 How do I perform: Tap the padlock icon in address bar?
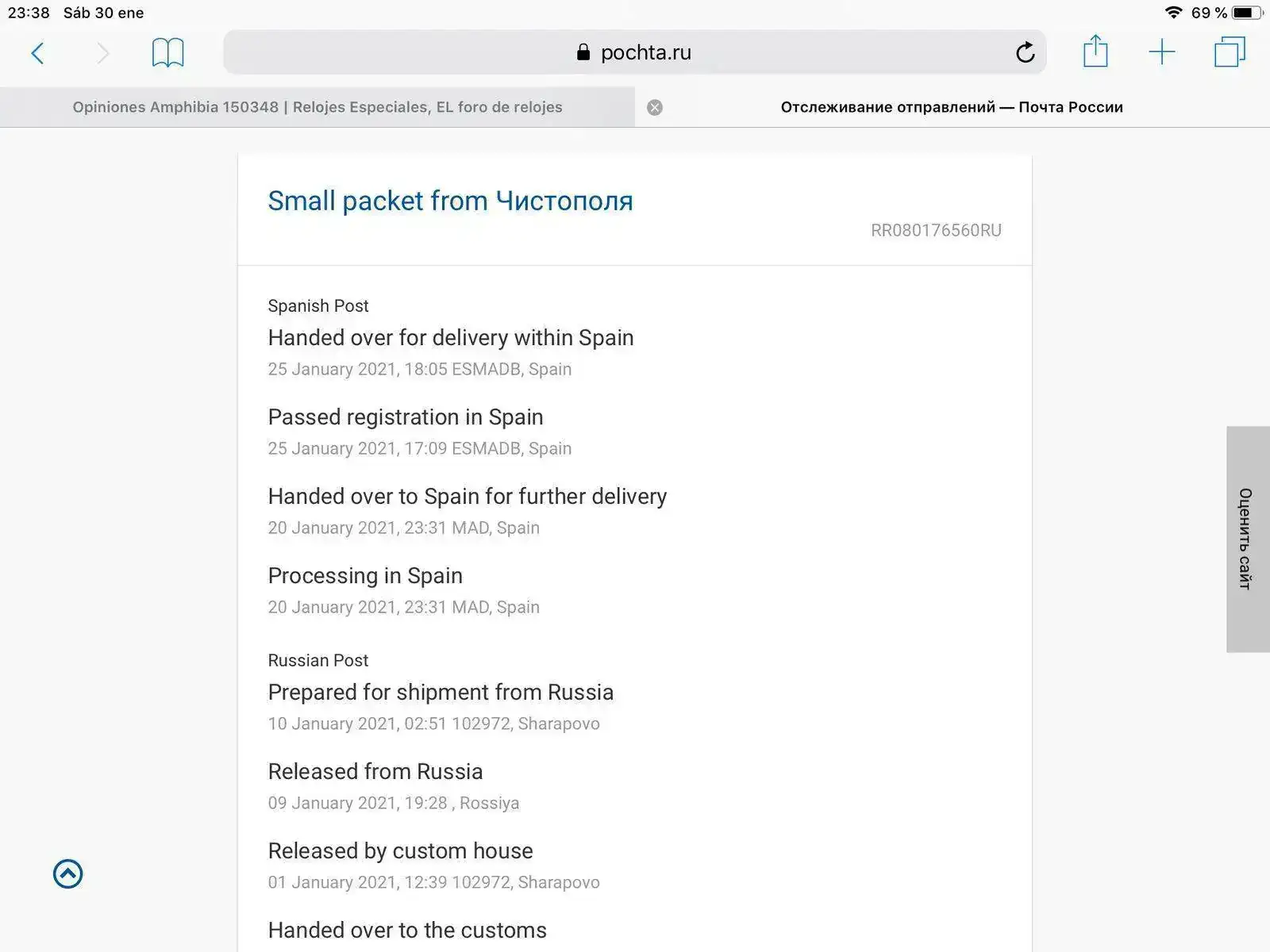[583, 52]
